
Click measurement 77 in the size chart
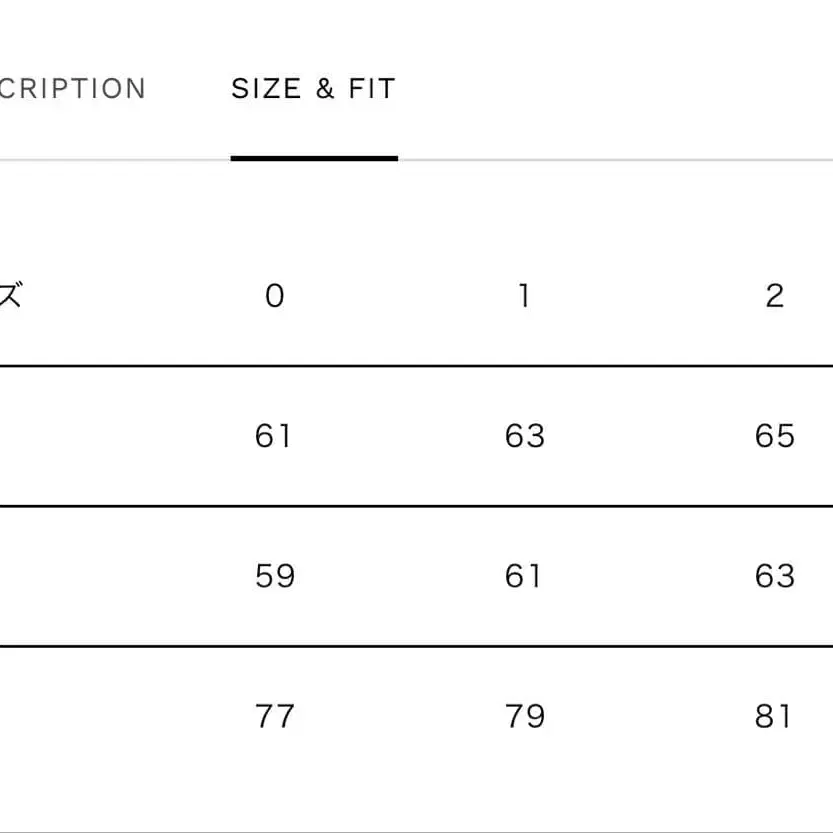click(x=274, y=716)
